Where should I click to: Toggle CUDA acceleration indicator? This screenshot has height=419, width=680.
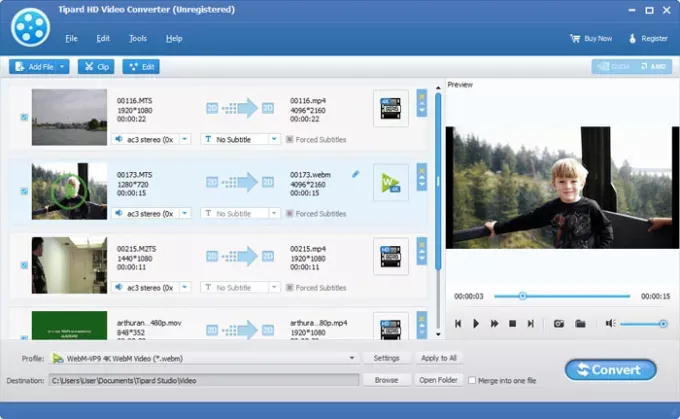[614, 66]
